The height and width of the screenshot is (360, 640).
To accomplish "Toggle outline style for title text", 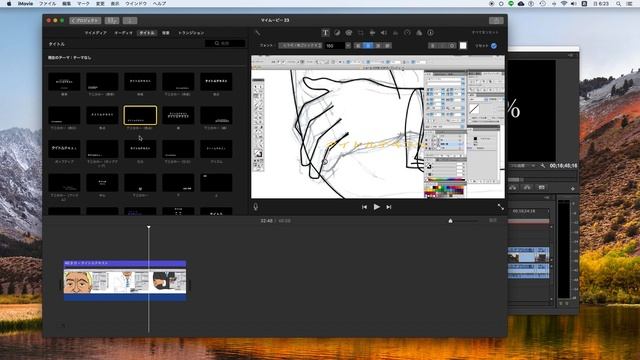I will tap(452, 46).
